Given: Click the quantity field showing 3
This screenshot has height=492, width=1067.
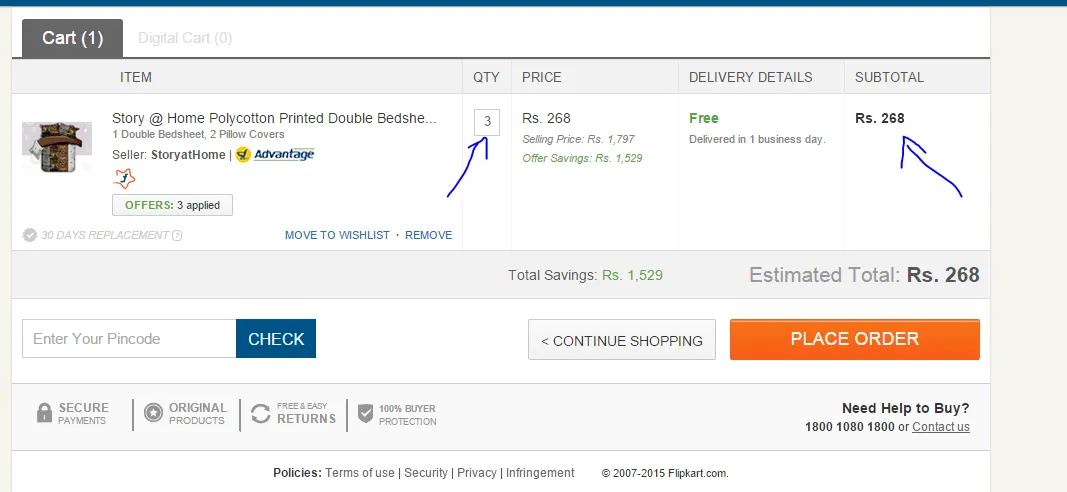Looking at the screenshot, I should coord(487,122).
